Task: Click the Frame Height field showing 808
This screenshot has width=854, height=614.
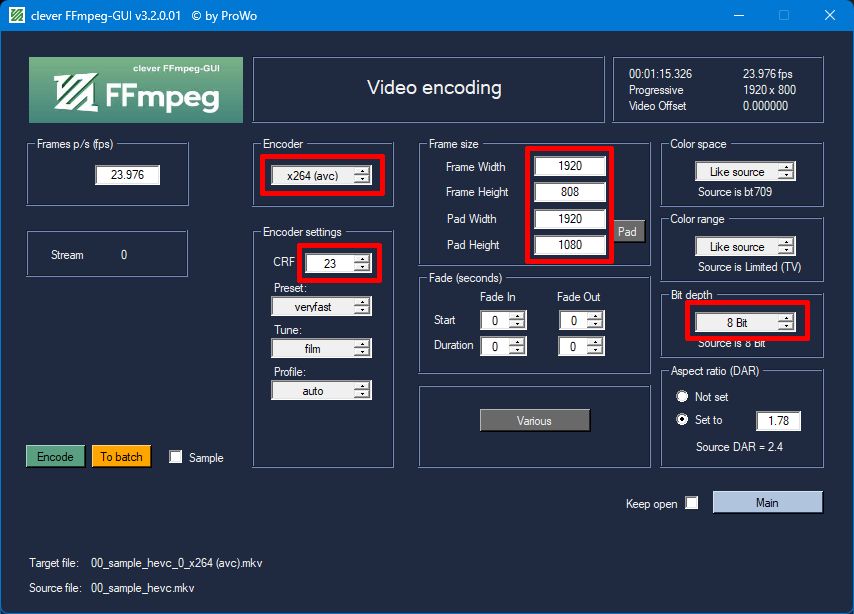Action: (570, 192)
